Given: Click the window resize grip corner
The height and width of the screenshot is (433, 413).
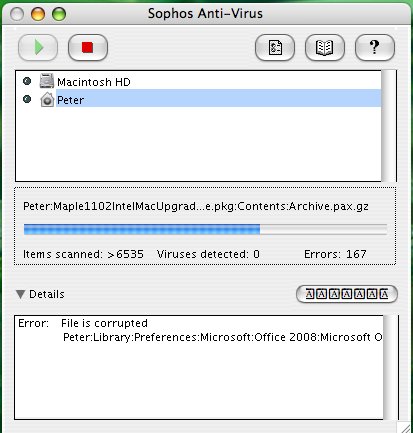Looking at the screenshot, I should point(404,427).
